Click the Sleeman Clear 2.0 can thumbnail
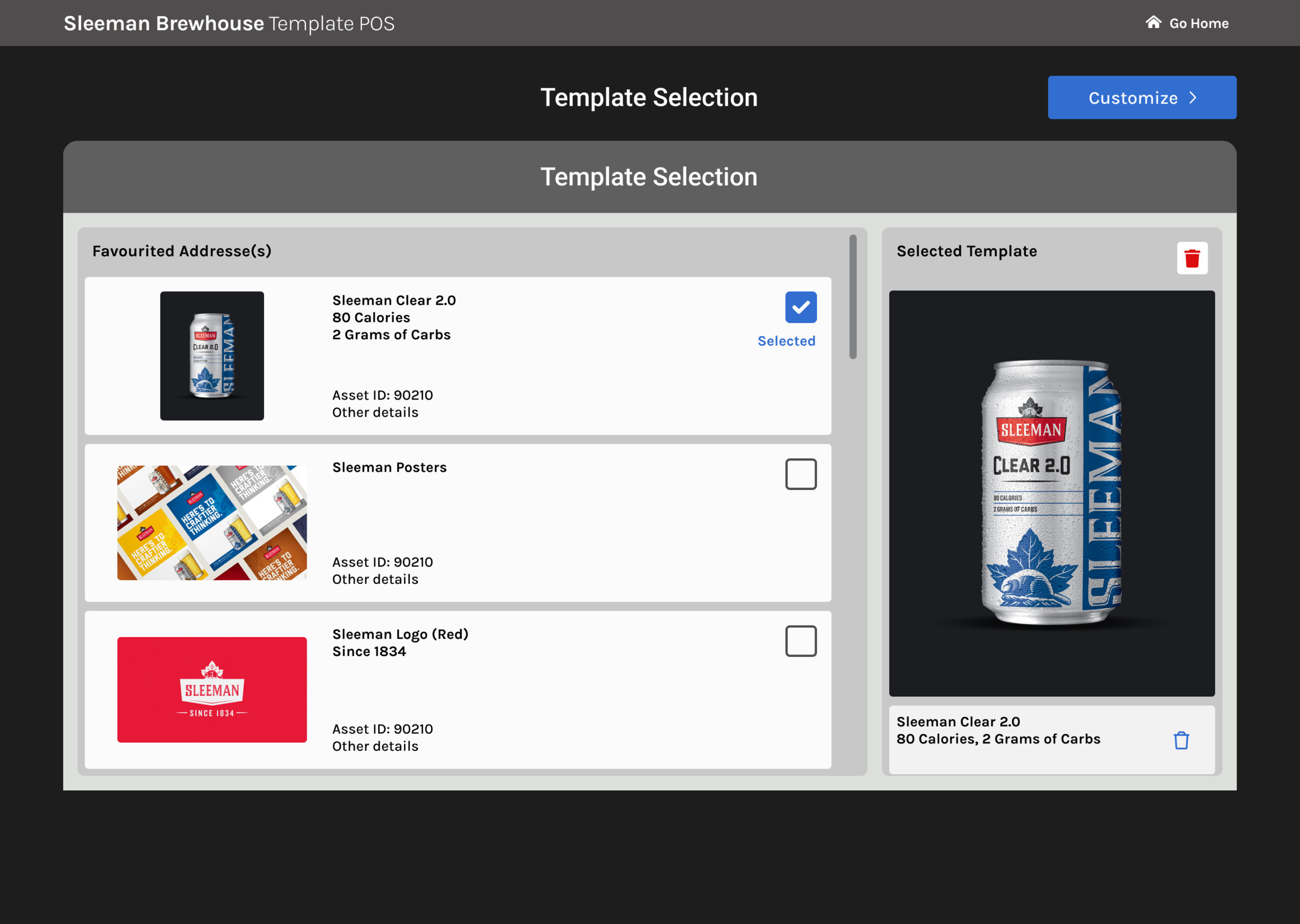The image size is (1300, 924). 212,355
